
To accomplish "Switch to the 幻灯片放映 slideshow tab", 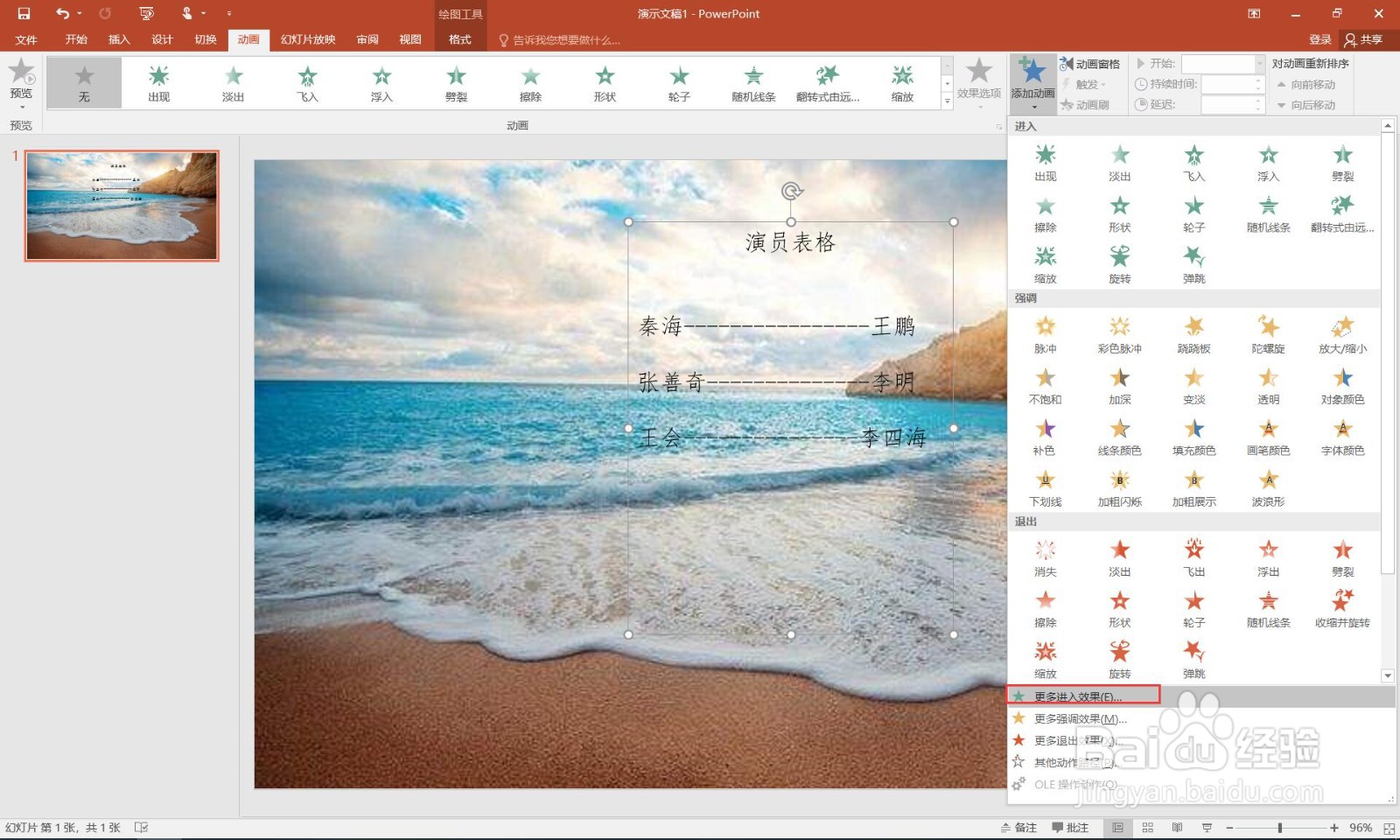I will pos(308,39).
